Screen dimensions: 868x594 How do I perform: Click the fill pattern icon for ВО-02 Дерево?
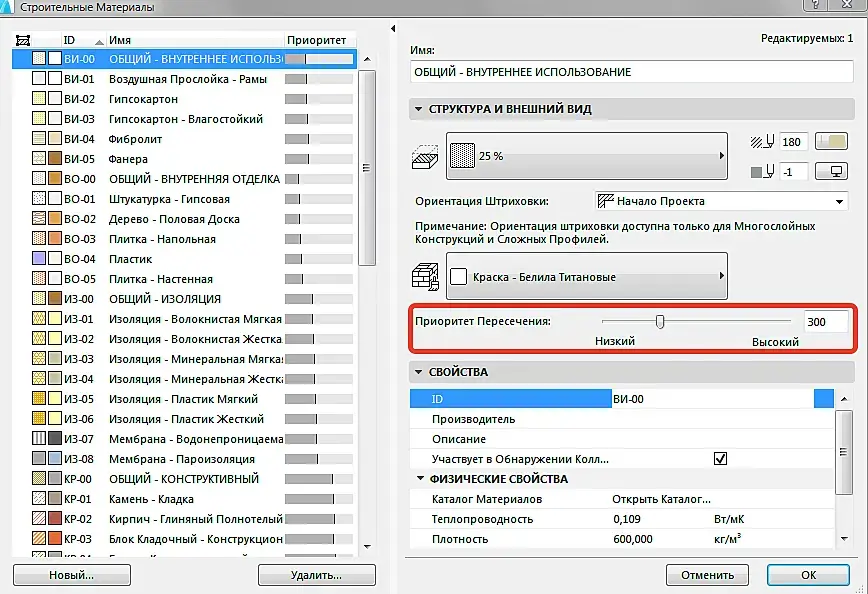[x=39, y=219]
